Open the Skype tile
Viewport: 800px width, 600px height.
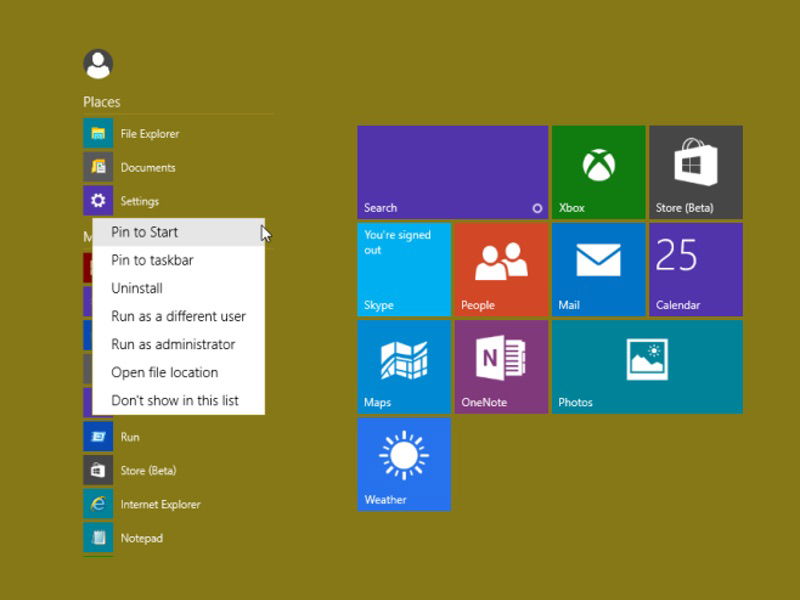click(404, 270)
